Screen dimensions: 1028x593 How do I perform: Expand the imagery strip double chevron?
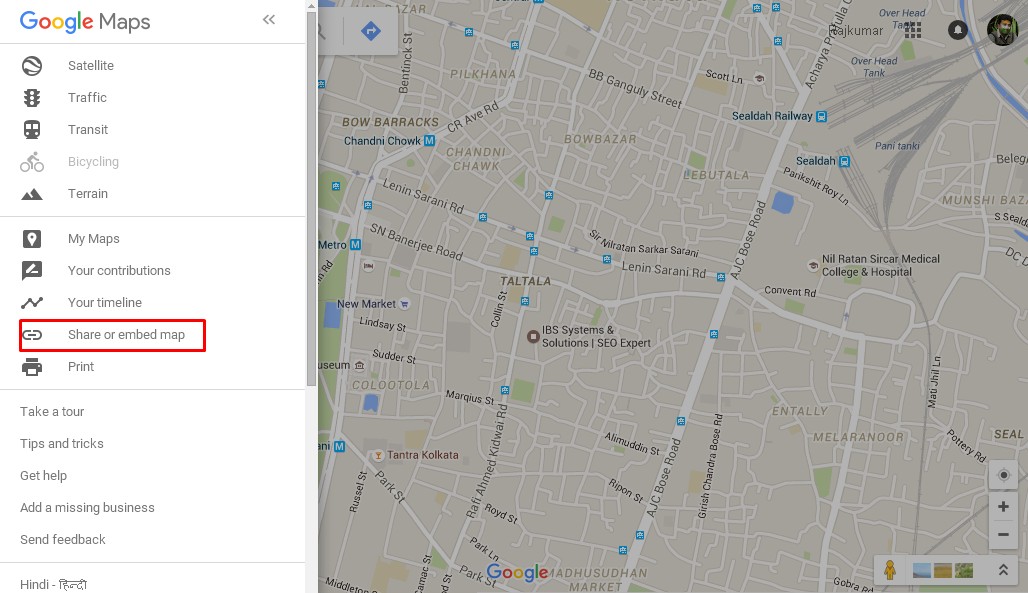click(x=1003, y=569)
